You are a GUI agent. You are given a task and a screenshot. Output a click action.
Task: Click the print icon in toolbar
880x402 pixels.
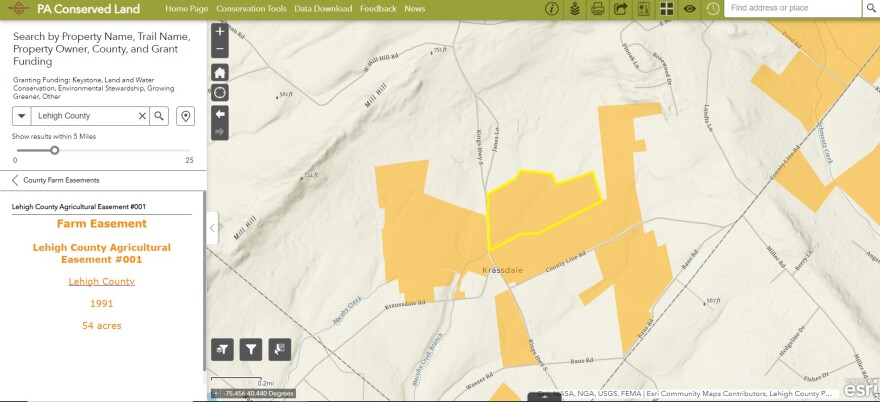point(597,9)
